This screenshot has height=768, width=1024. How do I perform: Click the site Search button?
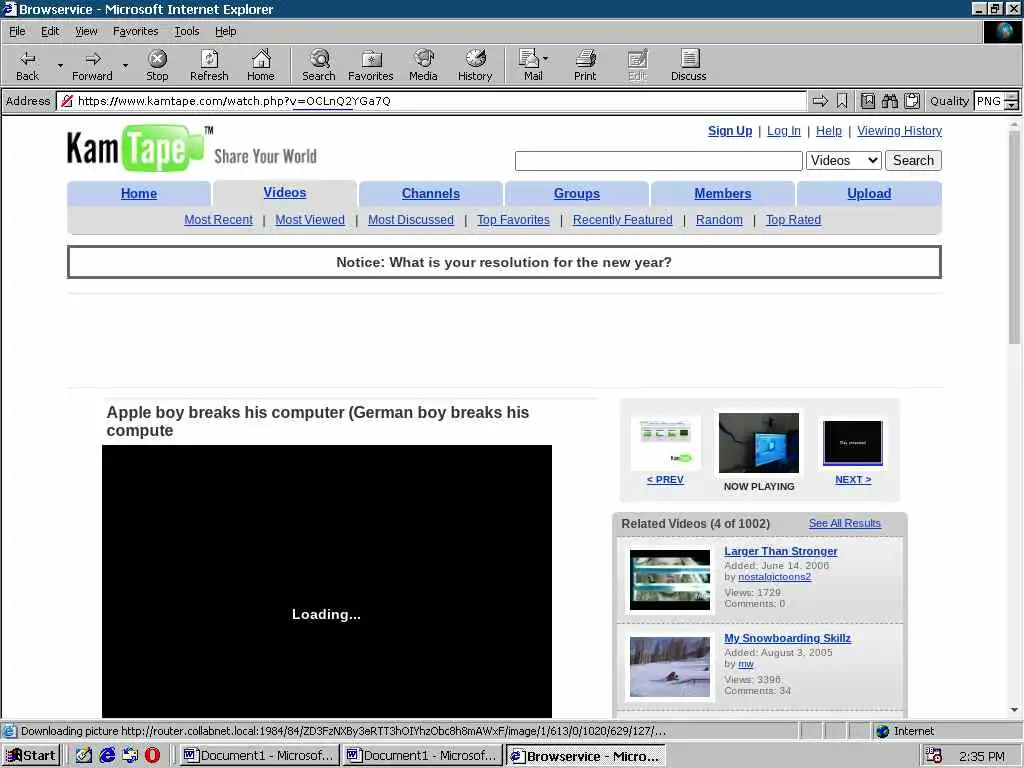click(913, 161)
